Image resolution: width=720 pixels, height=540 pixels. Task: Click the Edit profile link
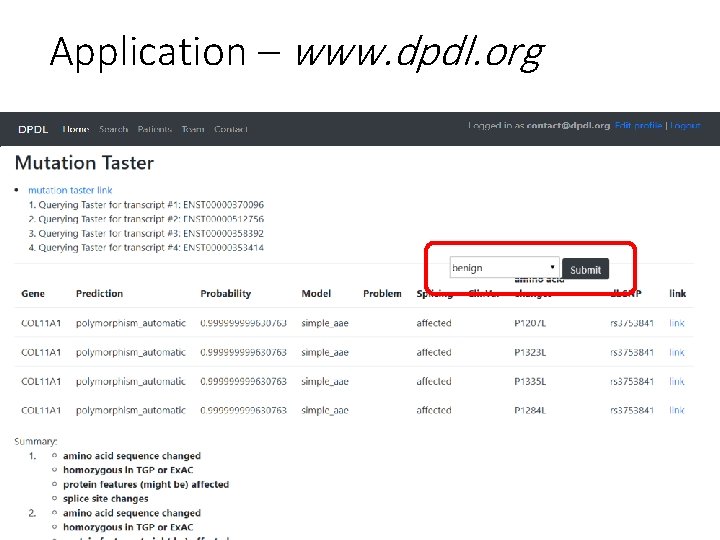638,125
